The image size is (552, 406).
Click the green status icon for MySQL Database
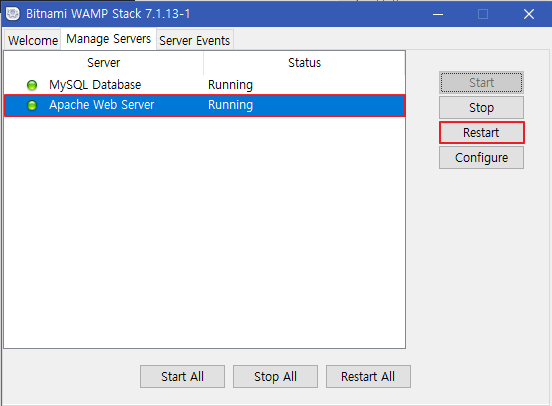coord(32,85)
